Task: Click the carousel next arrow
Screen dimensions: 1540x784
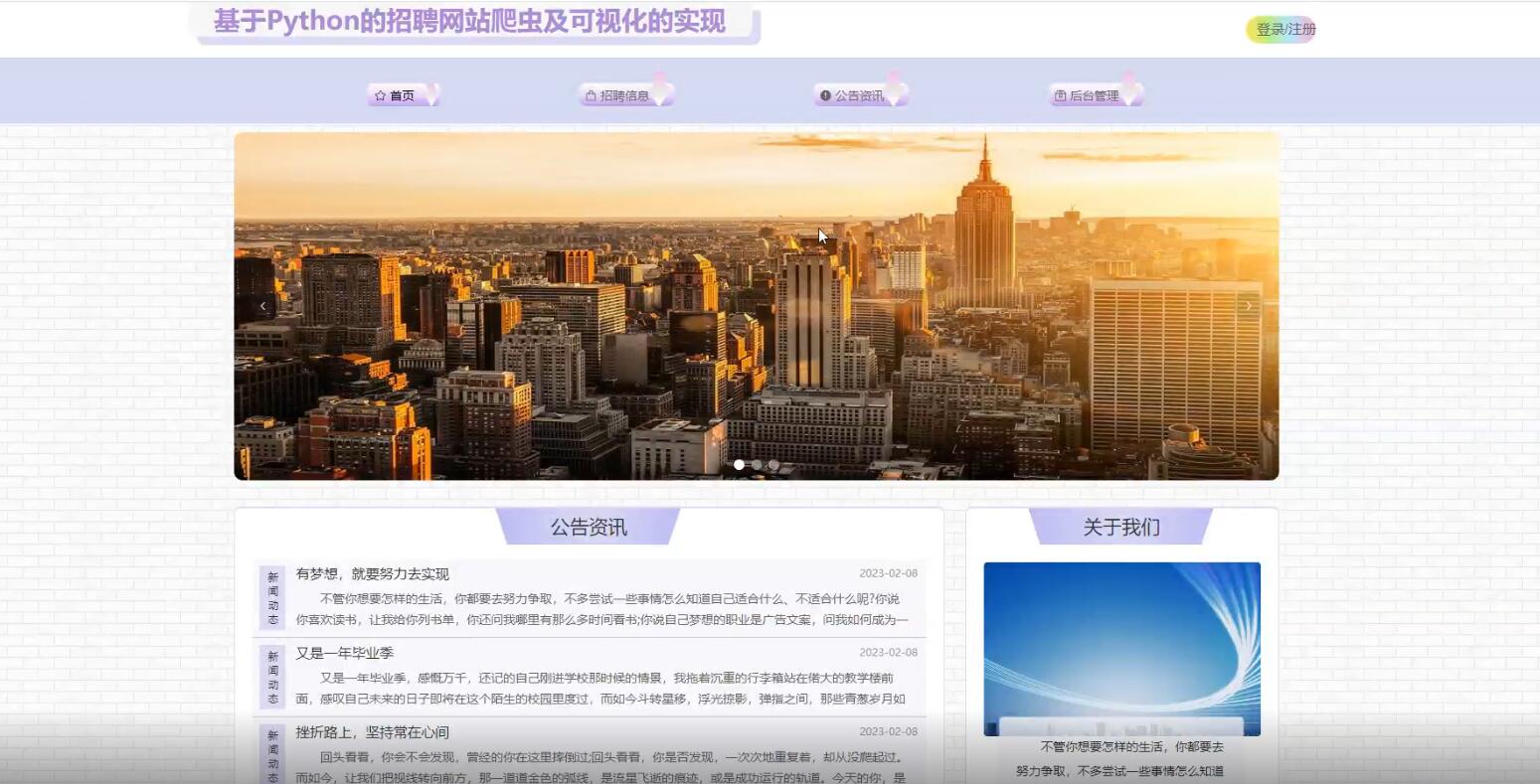Action: (x=1249, y=305)
